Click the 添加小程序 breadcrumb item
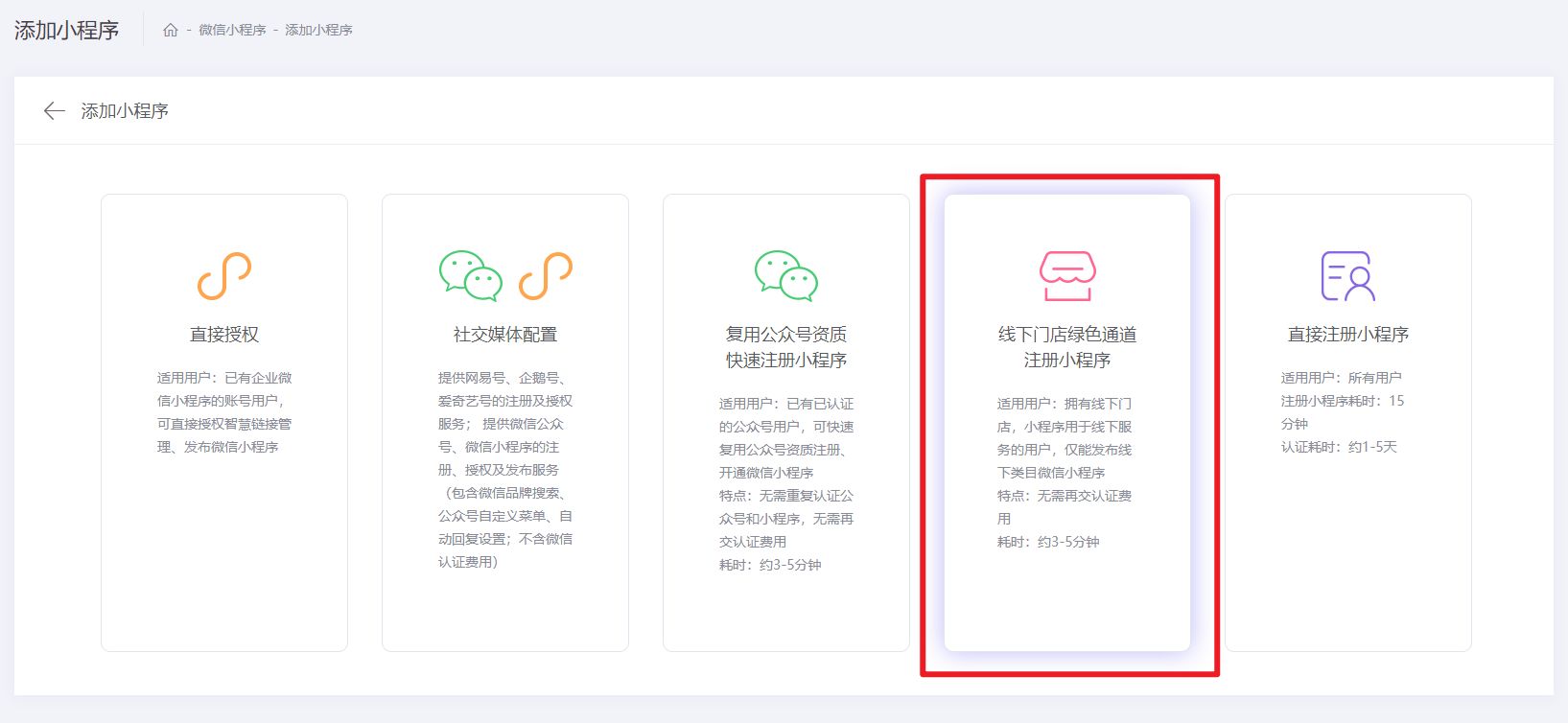The height and width of the screenshot is (723, 1568). click(318, 30)
